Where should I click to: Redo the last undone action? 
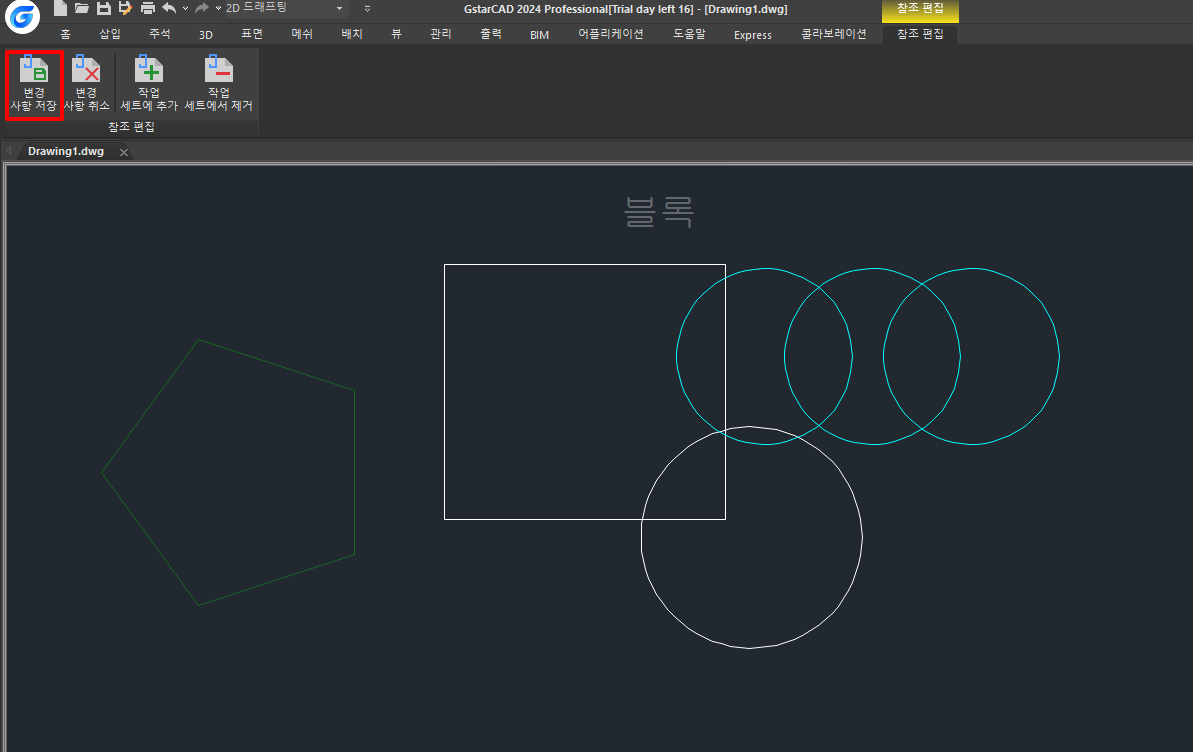point(202,8)
